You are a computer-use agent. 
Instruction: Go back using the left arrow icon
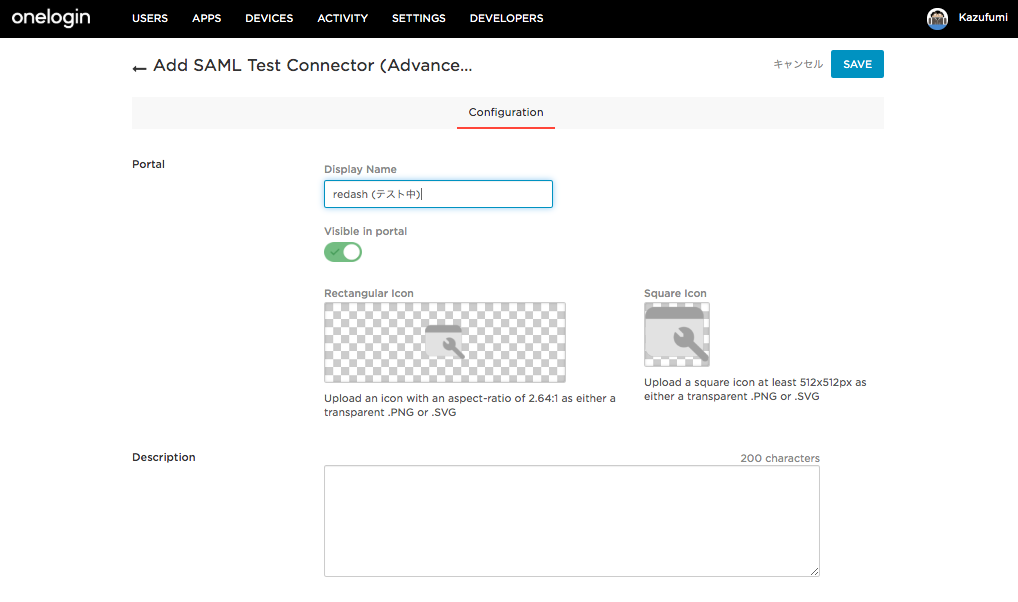tap(139, 68)
